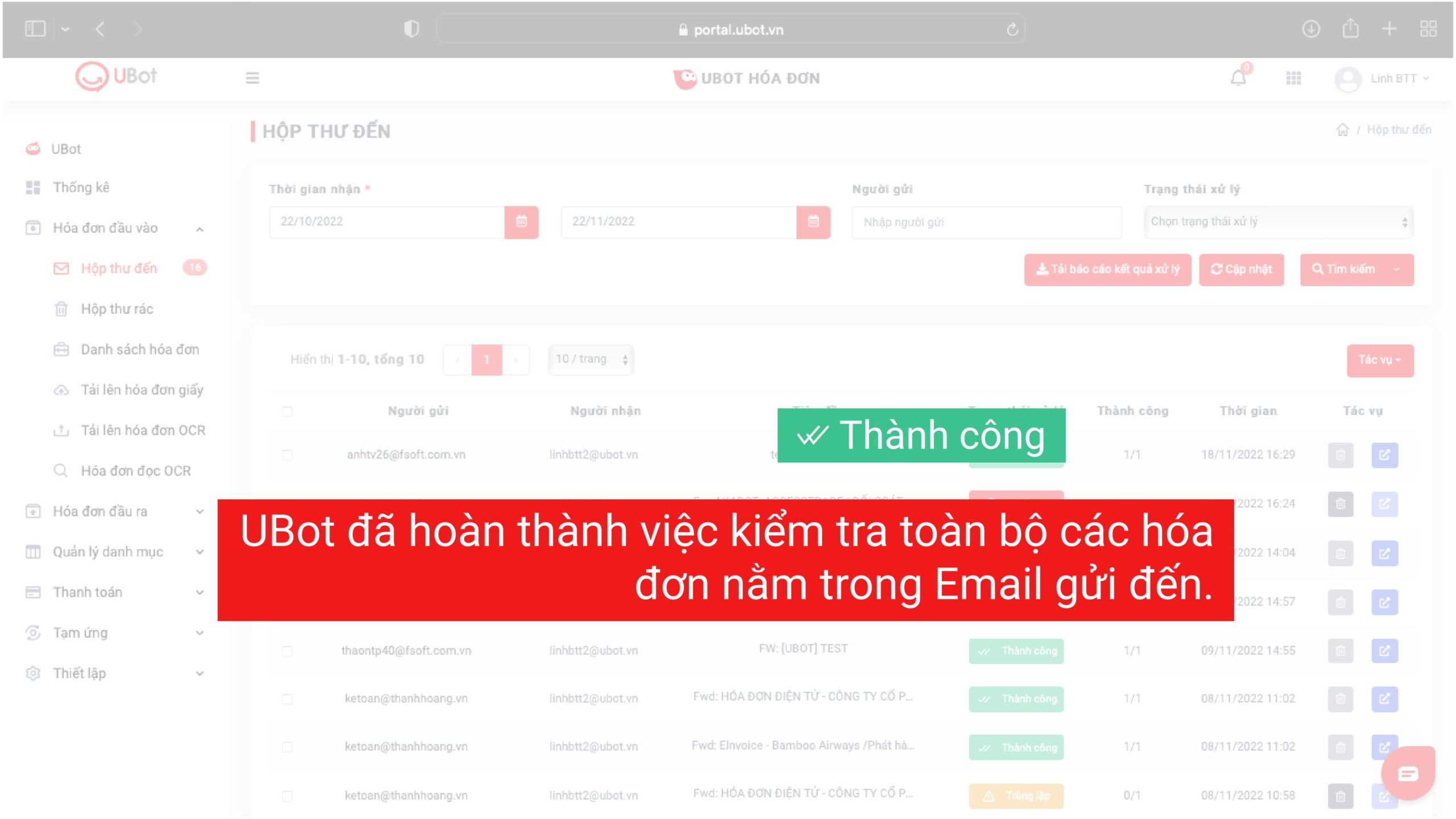
Task: Open the end date calendar picker
Action: (x=813, y=222)
